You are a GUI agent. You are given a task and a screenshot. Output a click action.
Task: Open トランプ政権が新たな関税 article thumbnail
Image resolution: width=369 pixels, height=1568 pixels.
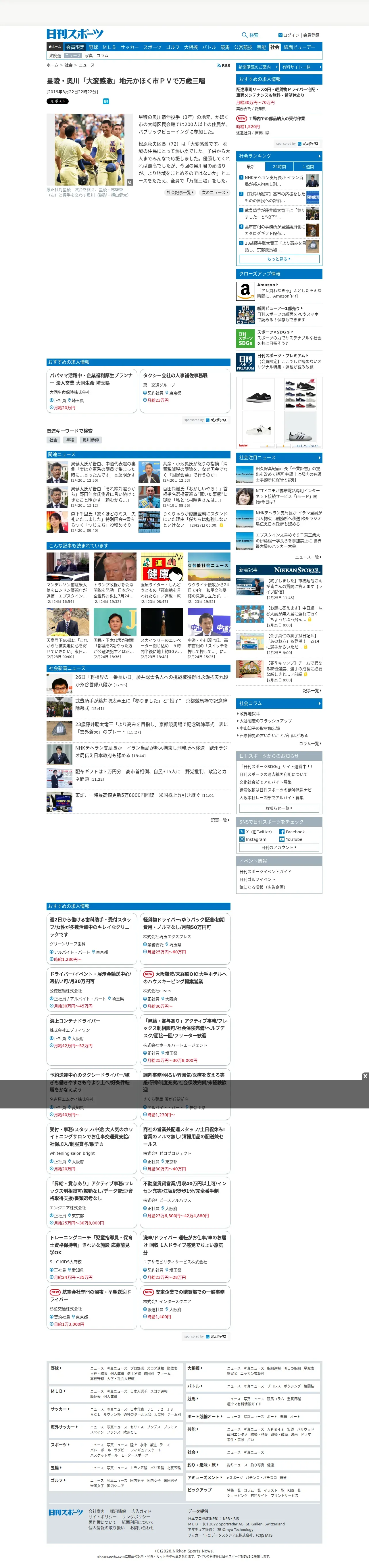click(115, 567)
